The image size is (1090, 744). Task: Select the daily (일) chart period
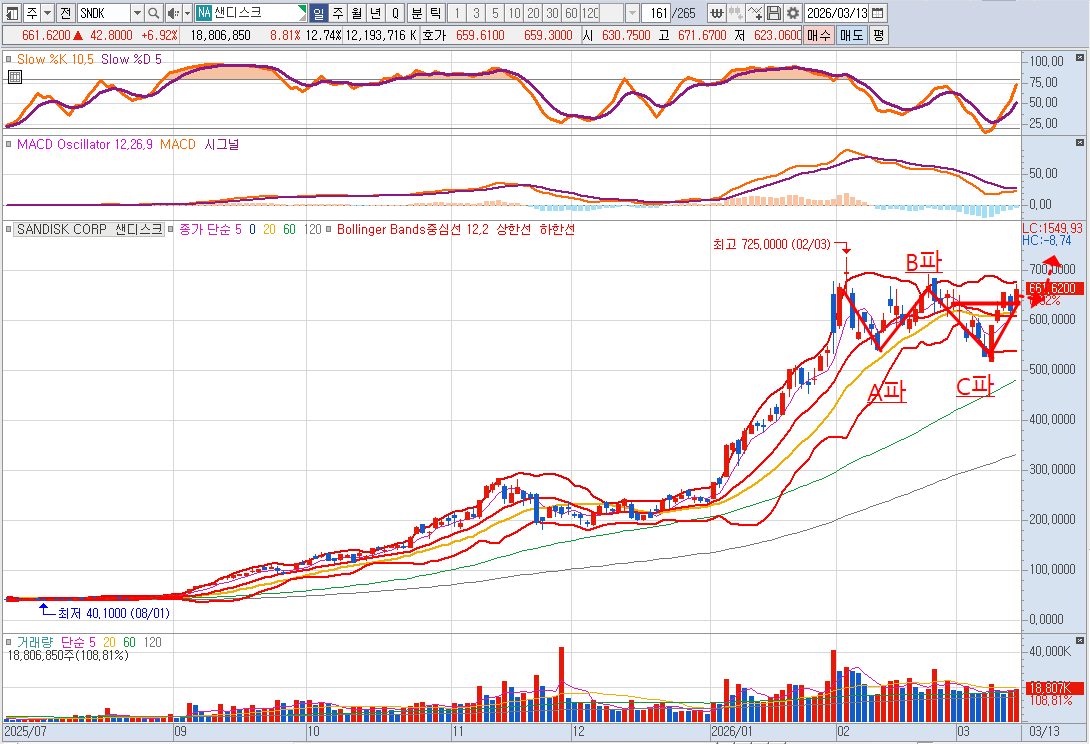(x=318, y=13)
